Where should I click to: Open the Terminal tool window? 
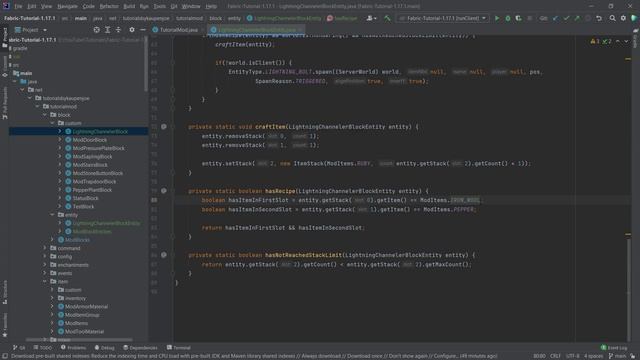(178, 348)
